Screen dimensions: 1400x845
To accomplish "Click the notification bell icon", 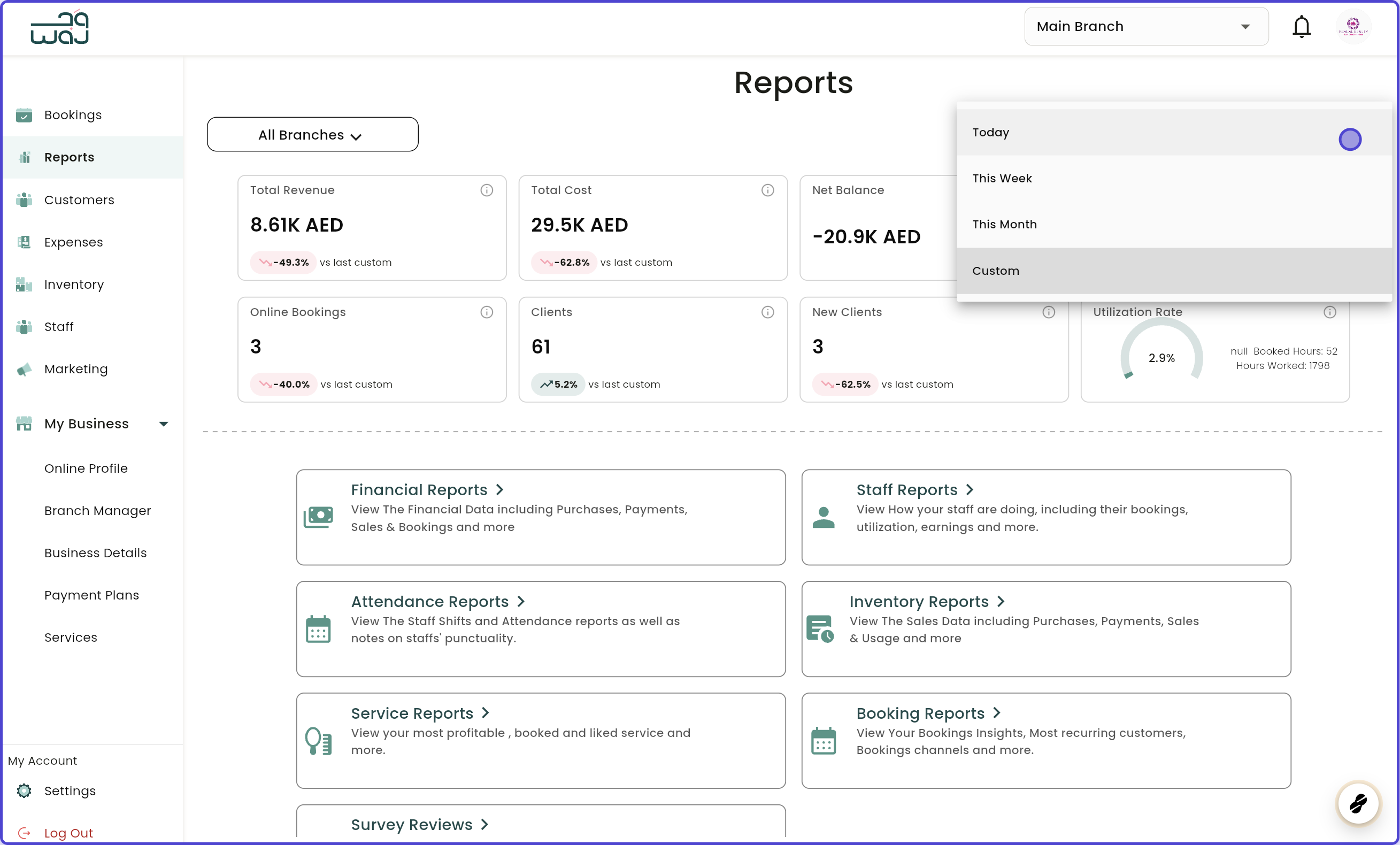I will pos(1301,26).
